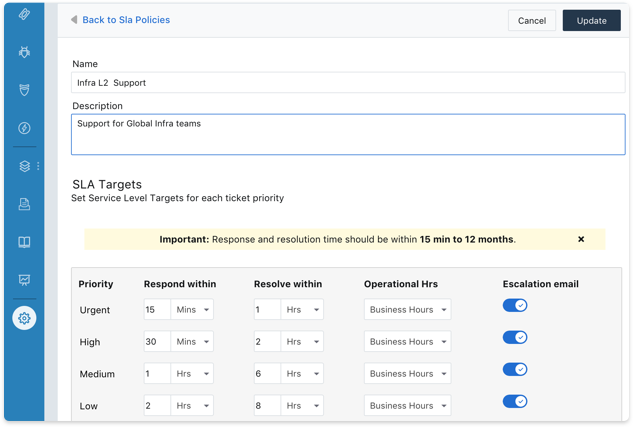
Task: Click the book icon in sidebar
Action: coord(24,242)
